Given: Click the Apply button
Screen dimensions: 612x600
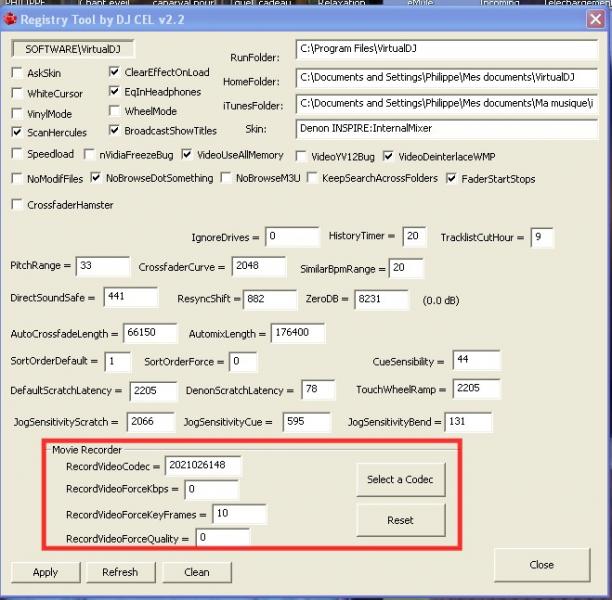Looking at the screenshot, I should 45,572.
